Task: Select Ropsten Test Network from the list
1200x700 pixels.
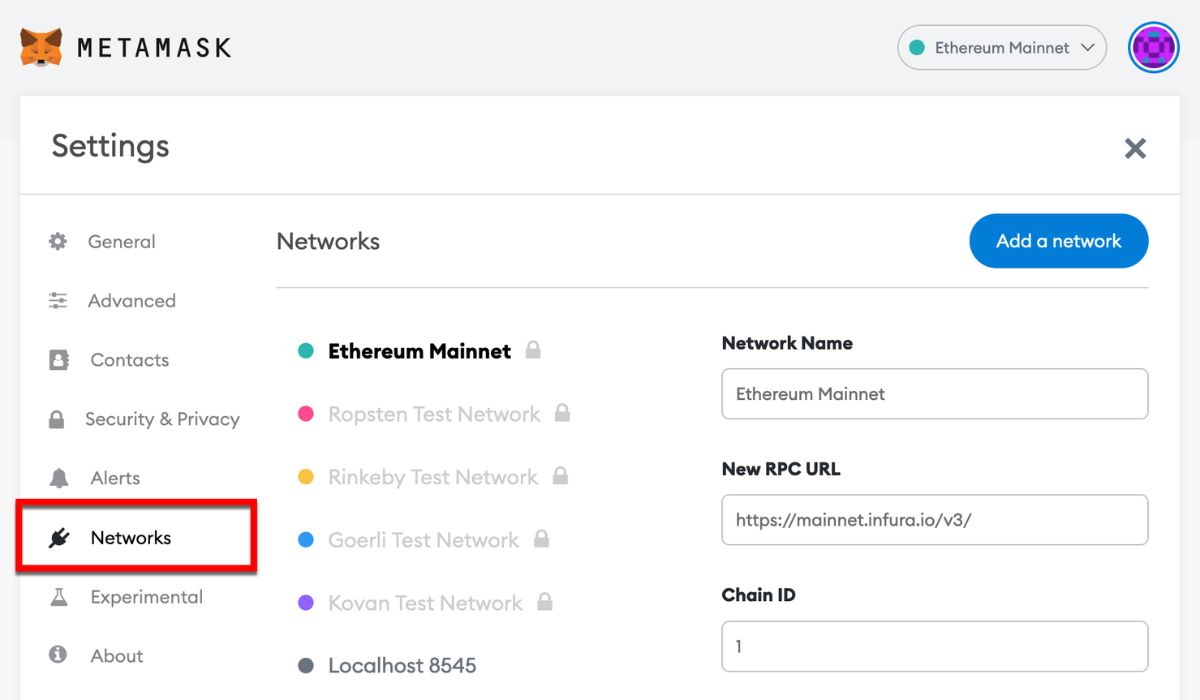Action: click(434, 413)
